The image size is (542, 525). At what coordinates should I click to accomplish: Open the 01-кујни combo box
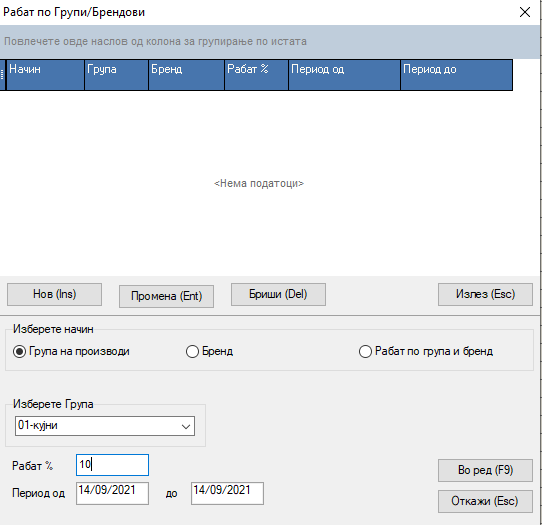(105, 426)
